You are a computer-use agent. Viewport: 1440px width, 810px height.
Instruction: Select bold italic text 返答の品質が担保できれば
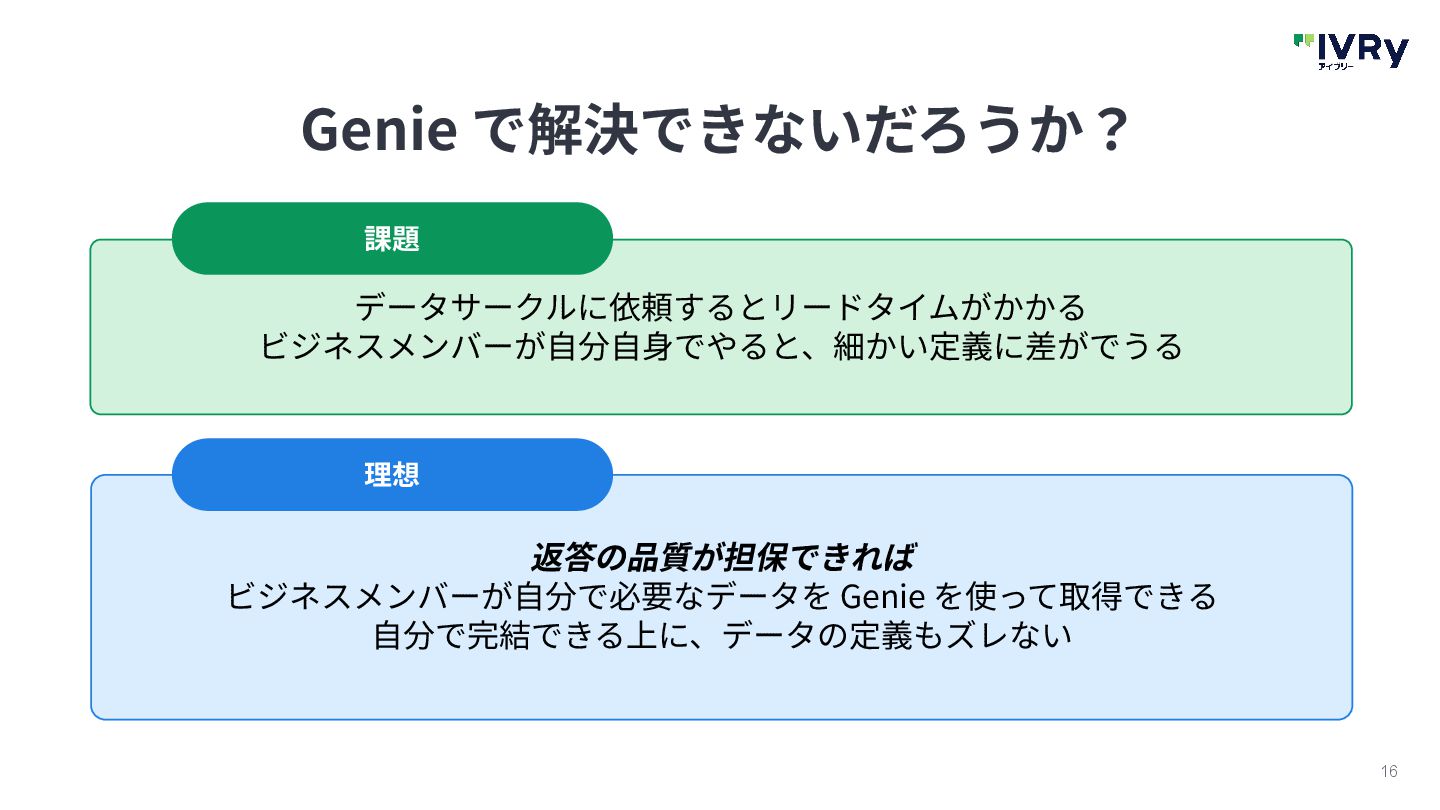(723, 556)
